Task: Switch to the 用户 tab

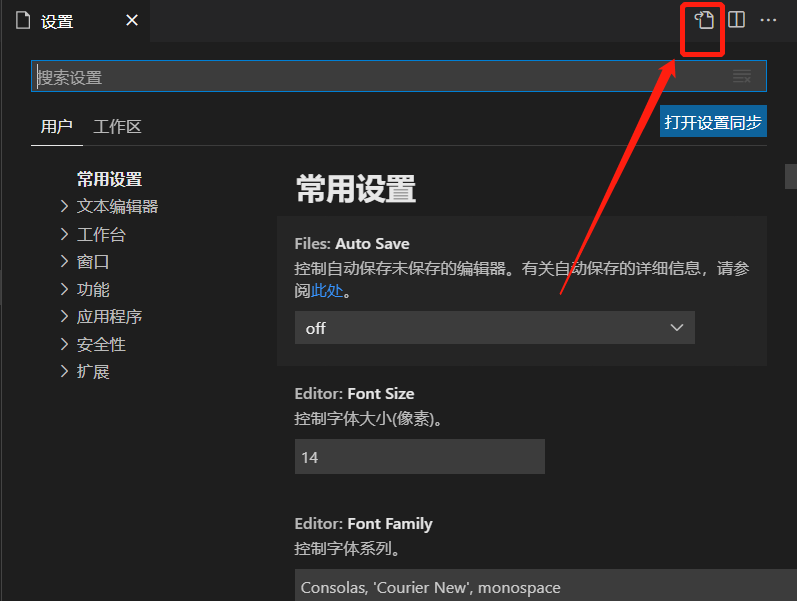Action: (x=56, y=127)
